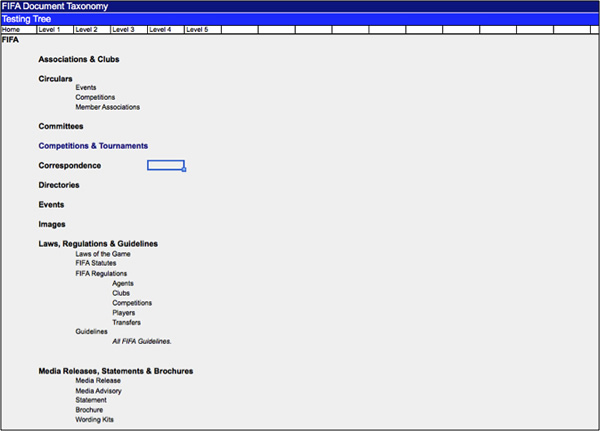The height and width of the screenshot is (431, 600).
Task: Click the FIFA Document Taxonomy title
Action: point(55,6)
